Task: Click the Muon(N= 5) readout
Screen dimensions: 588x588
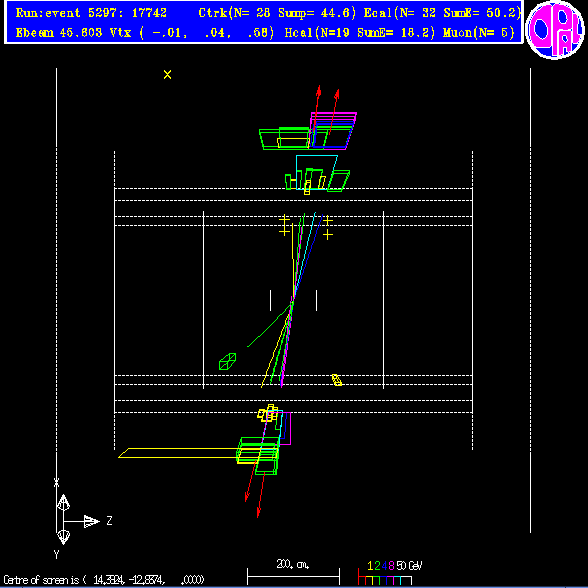Action: (478, 33)
